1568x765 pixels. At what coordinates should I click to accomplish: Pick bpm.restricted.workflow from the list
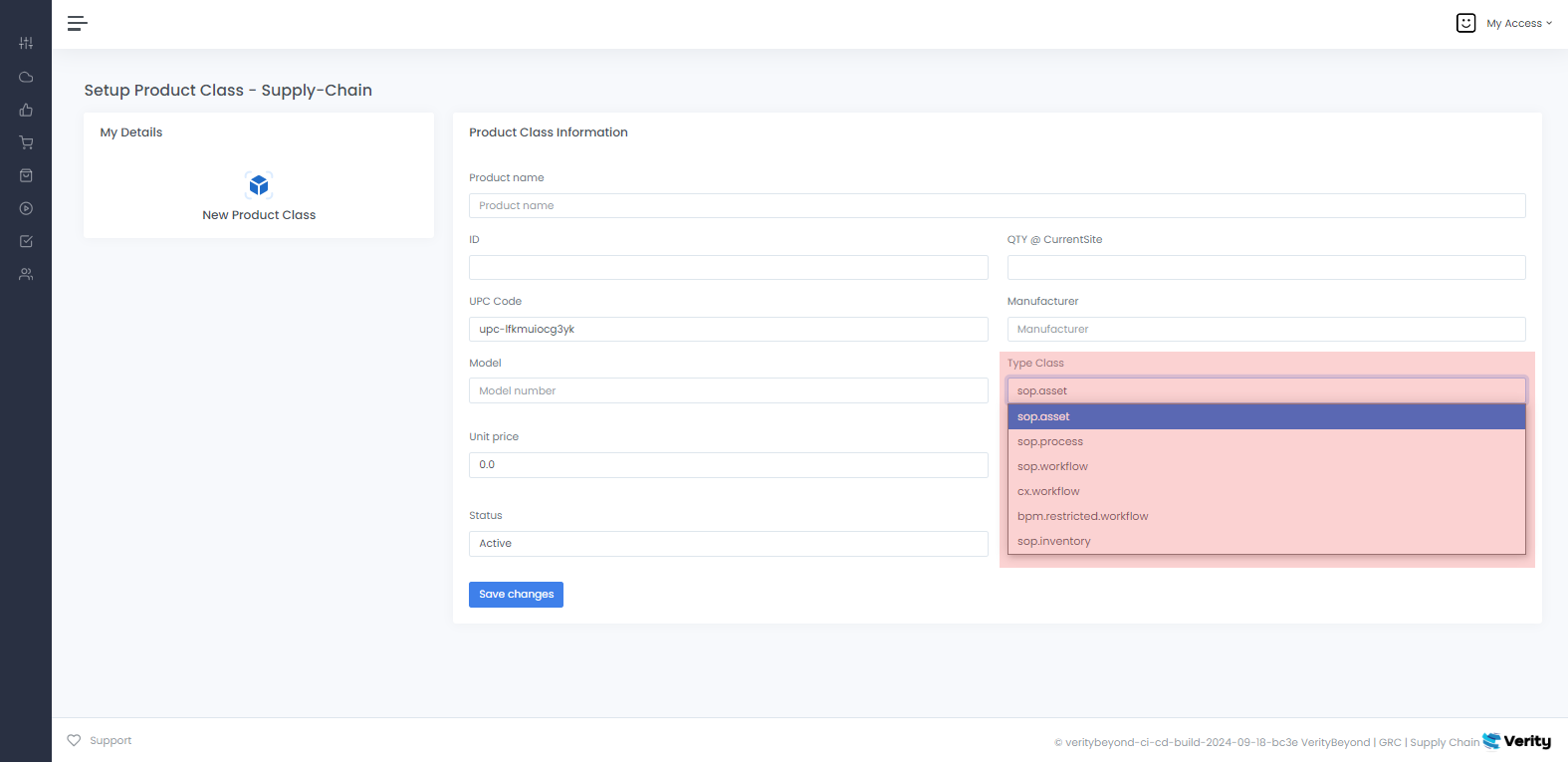coord(1082,517)
